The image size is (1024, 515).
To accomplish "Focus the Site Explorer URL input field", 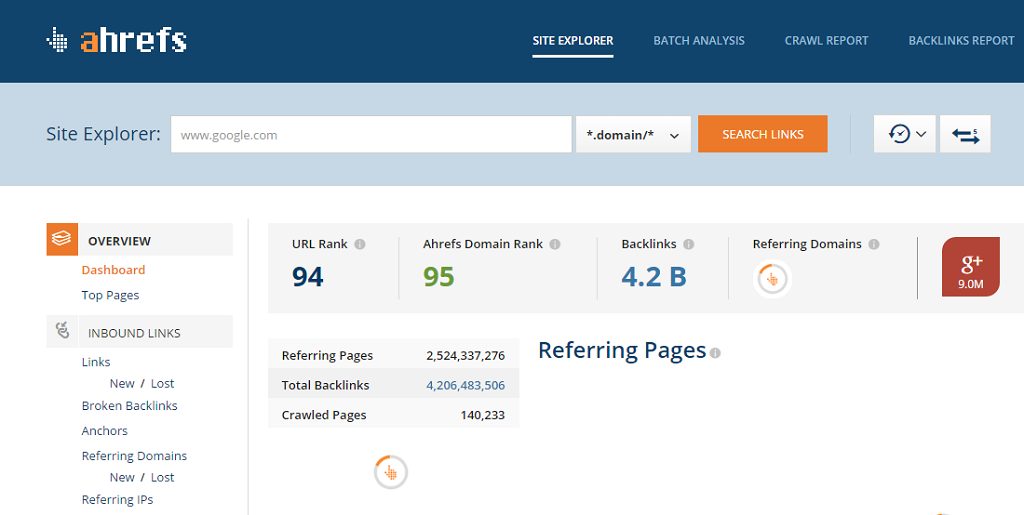I will coord(371,134).
